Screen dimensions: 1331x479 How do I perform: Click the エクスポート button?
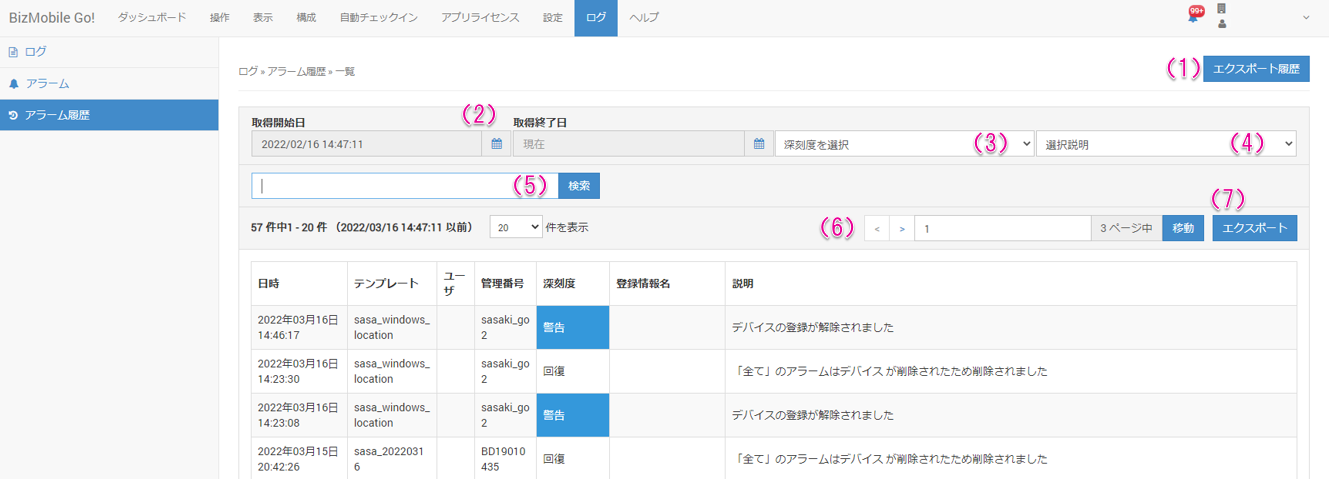click(1255, 228)
